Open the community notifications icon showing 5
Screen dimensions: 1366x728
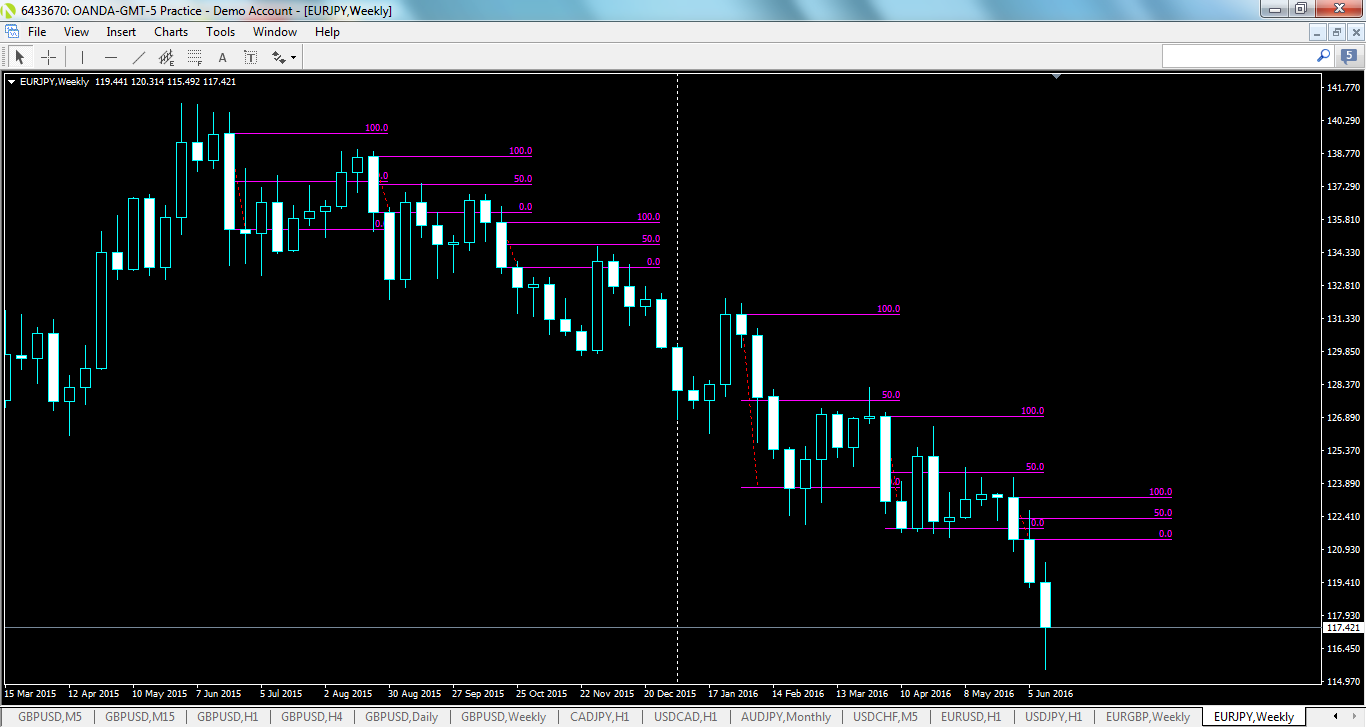coord(1347,57)
